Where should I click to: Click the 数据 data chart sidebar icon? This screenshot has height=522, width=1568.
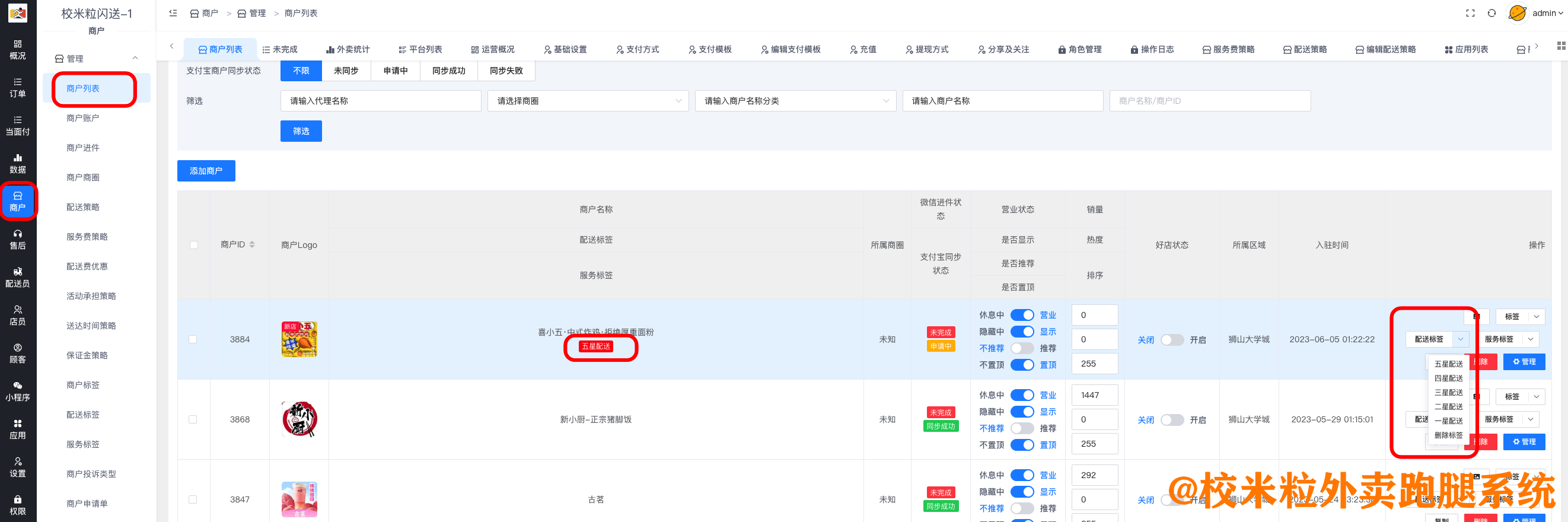click(x=18, y=163)
